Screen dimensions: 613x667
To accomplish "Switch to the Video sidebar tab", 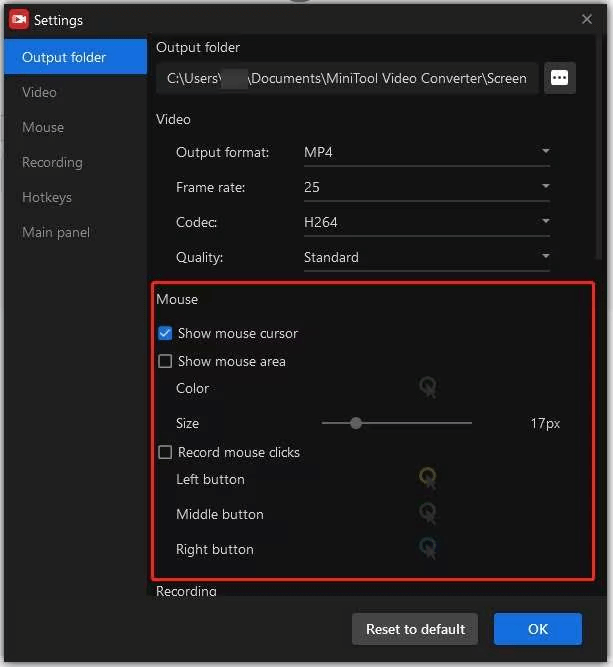I will (76, 92).
